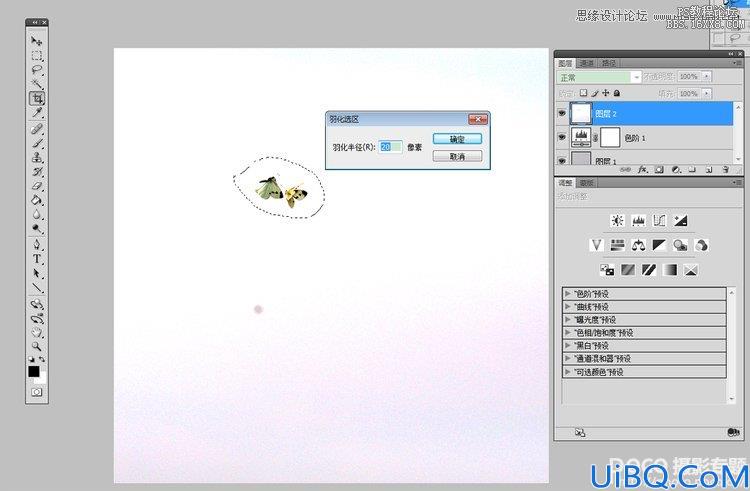Switch to the 调整 tab
This screenshot has height=491, width=750.
pos(565,183)
